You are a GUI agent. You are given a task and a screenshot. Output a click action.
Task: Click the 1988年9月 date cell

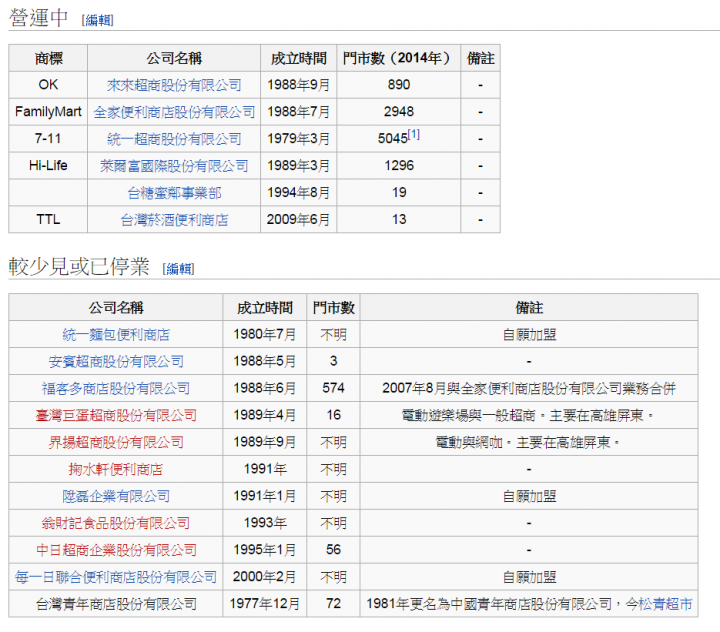point(298,85)
